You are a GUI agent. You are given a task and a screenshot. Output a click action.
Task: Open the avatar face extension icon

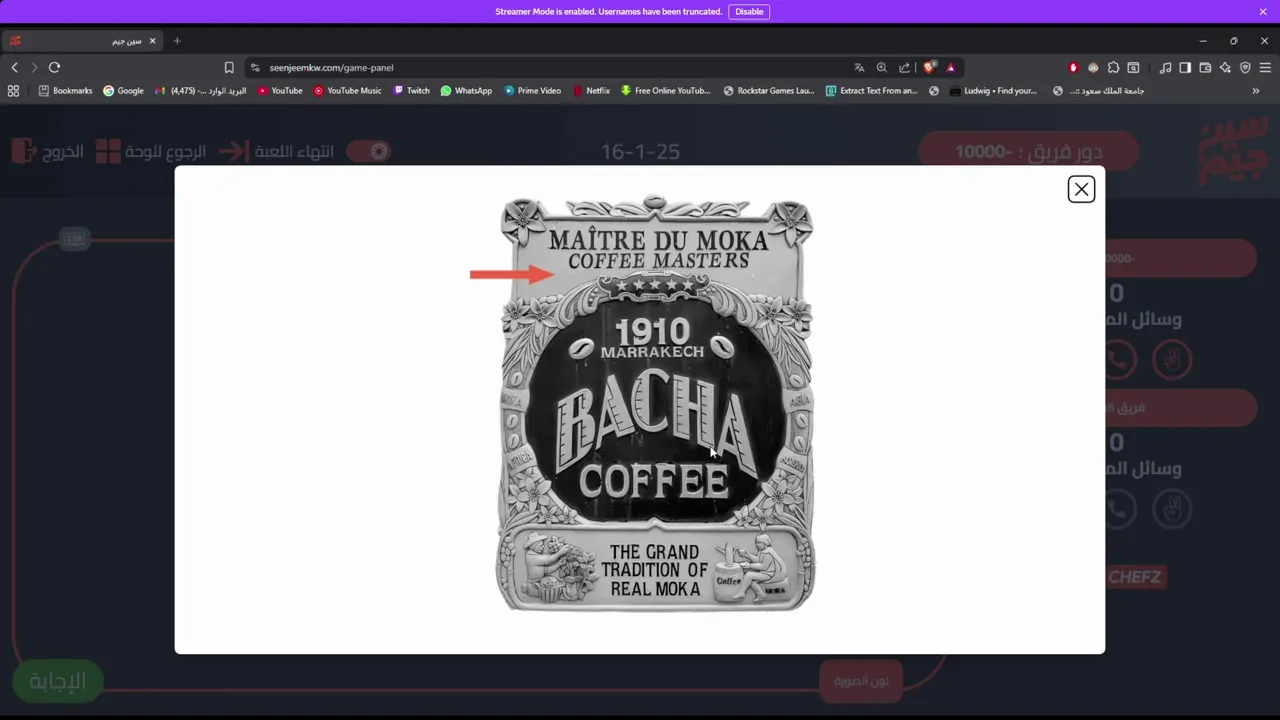1093,67
